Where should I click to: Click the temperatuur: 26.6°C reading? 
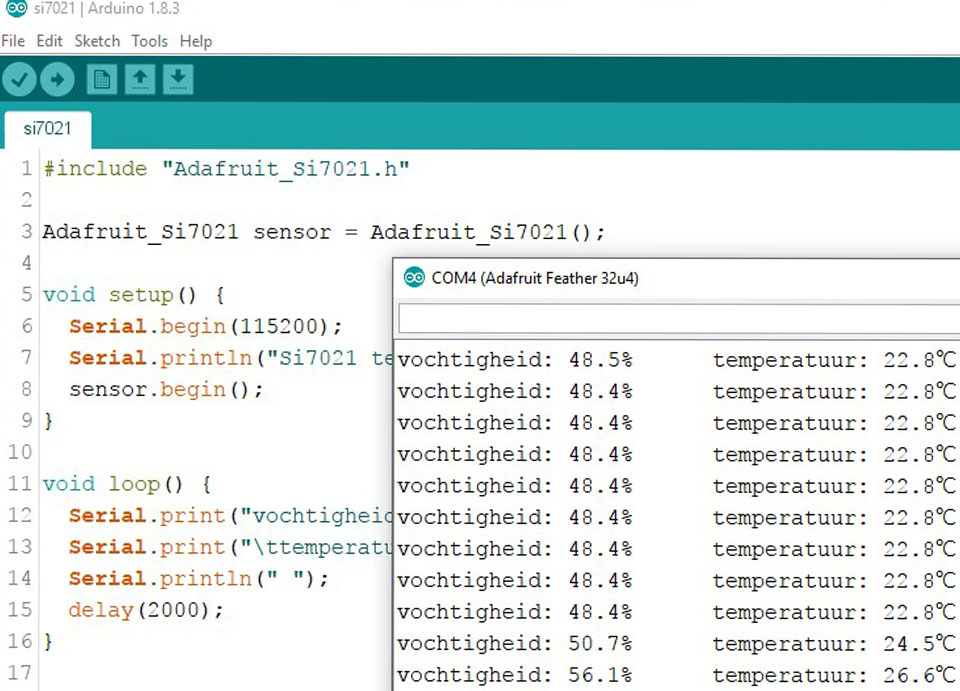point(834,675)
